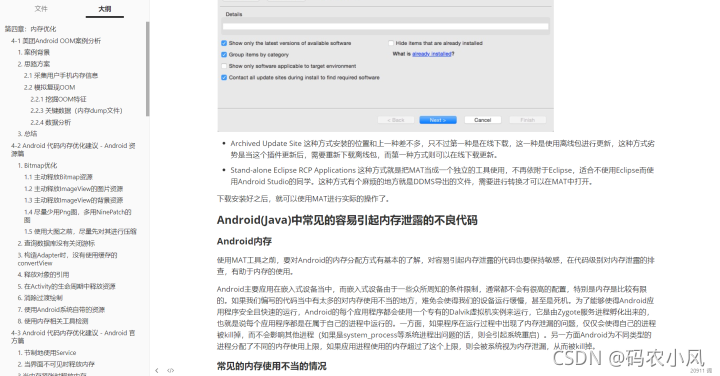
Task: Click the paragraph beginning 使用MAT工具之前
Action: [436, 266]
